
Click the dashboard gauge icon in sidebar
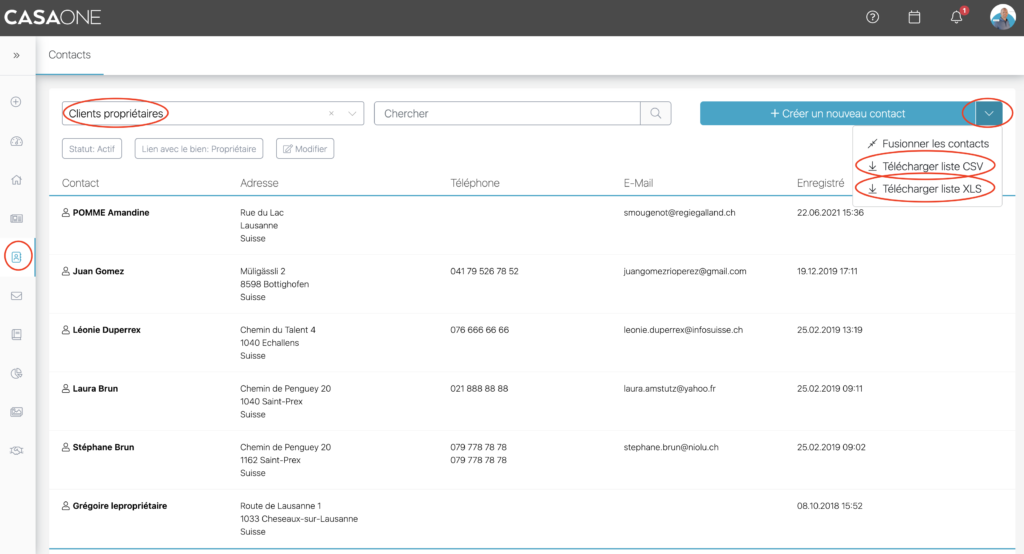click(x=17, y=141)
